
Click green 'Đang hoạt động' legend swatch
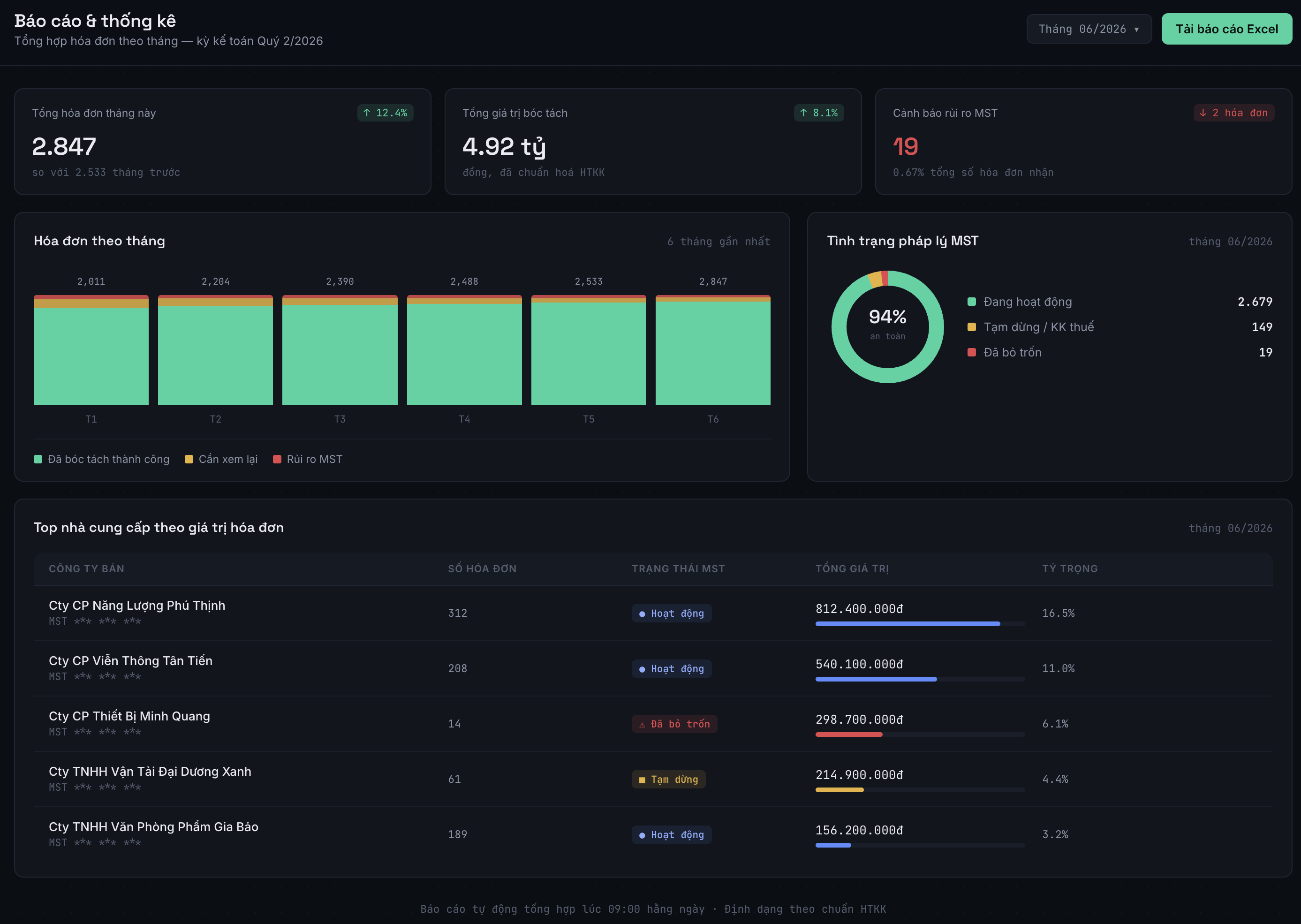[972, 302]
